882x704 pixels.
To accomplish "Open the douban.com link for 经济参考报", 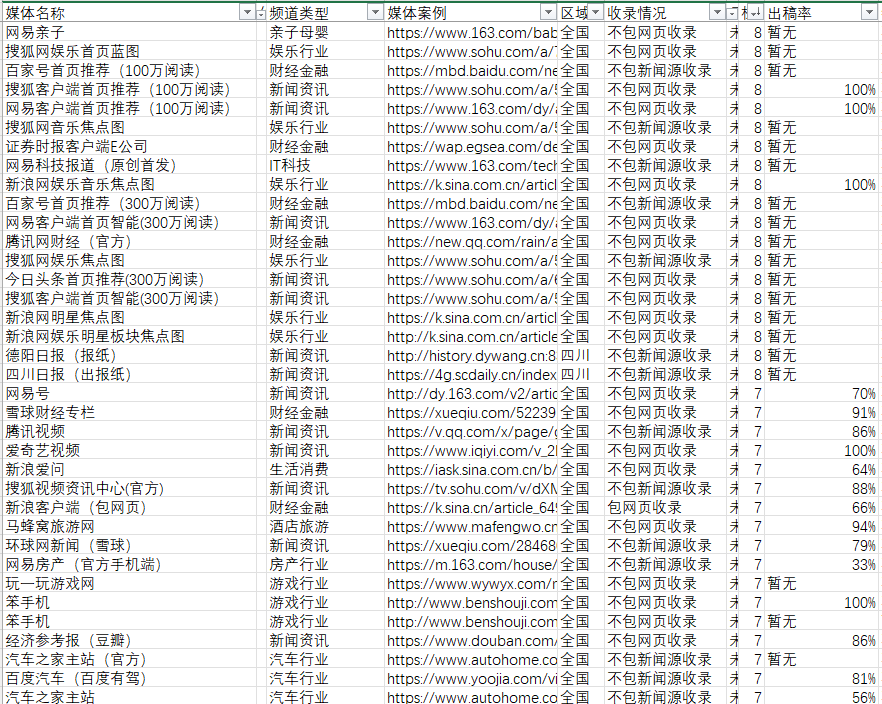I will tap(471, 641).
